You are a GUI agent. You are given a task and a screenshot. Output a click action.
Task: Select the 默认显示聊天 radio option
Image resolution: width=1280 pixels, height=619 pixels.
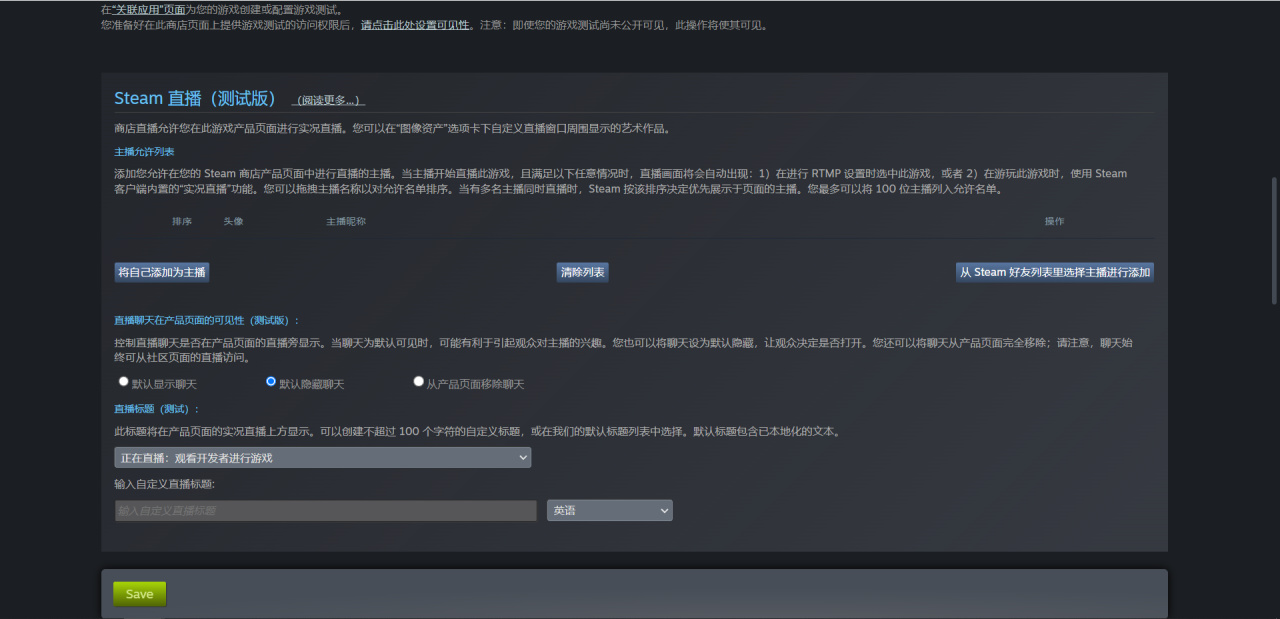tap(124, 382)
